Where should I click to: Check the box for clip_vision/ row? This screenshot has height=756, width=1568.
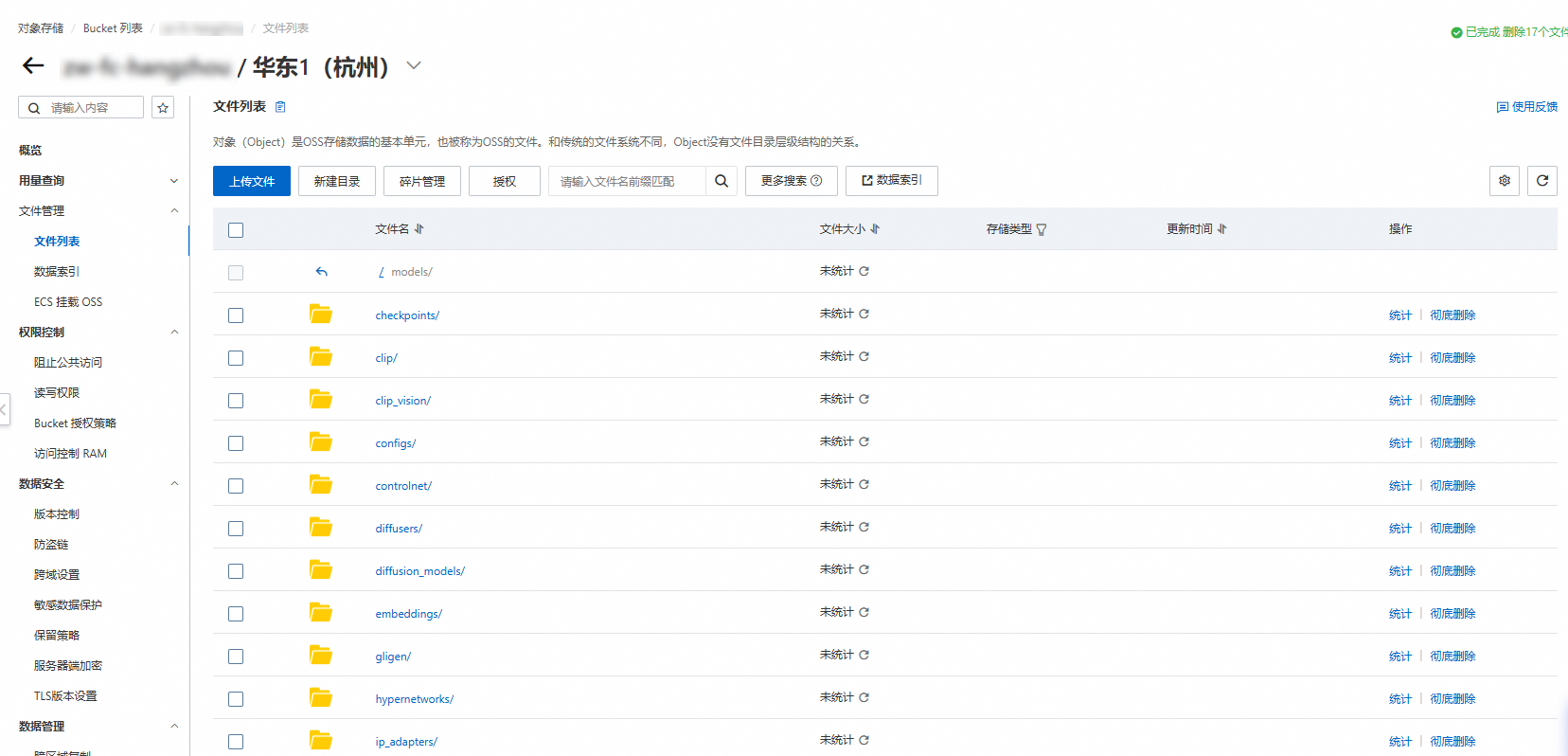(x=236, y=401)
